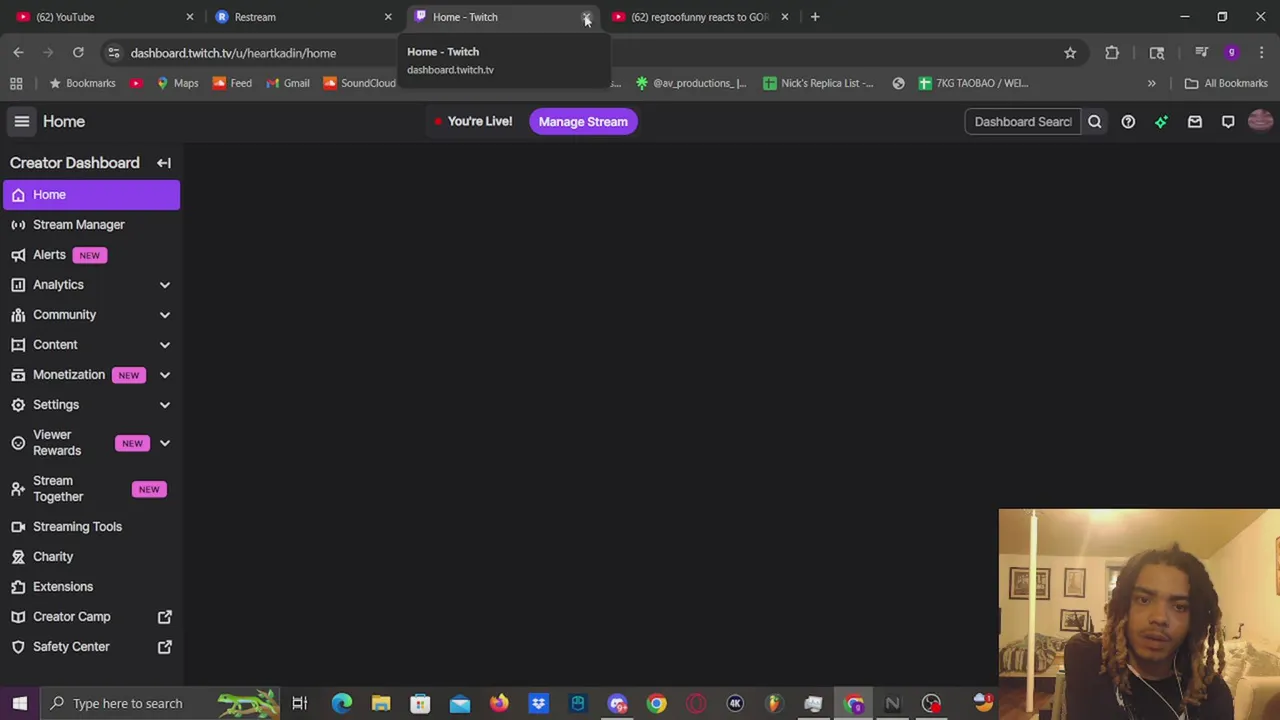1280x720 pixels.
Task: Click the Dashboard Search input field
Action: [1022, 122]
